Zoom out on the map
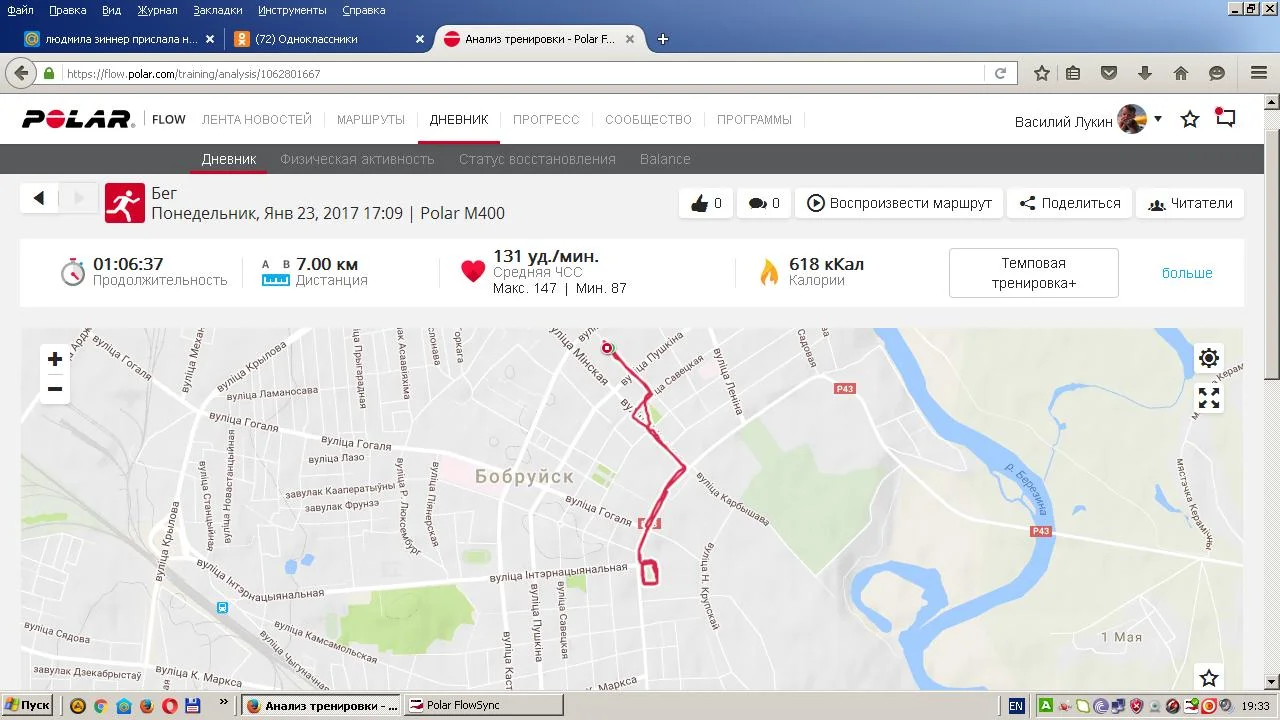Screen dimensions: 1280x720 point(55,389)
